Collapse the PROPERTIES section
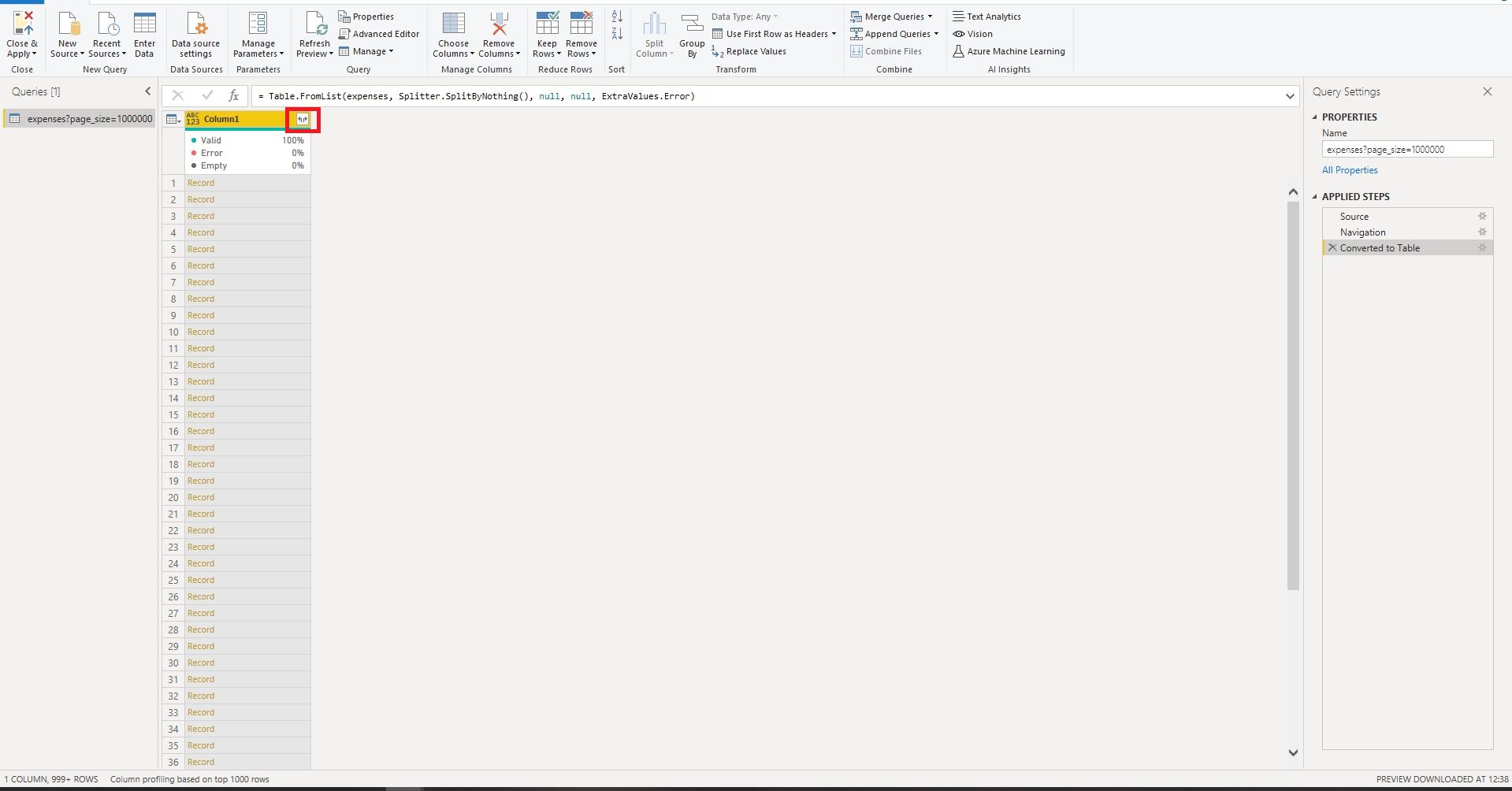Screen dimensions: 1512x791 pos(1315,117)
